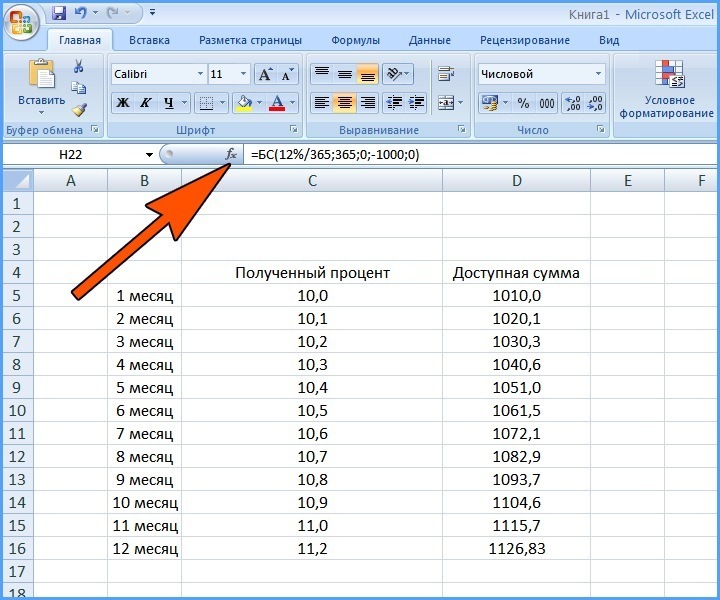
Task: Align cell text left
Action: [x=322, y=103]
